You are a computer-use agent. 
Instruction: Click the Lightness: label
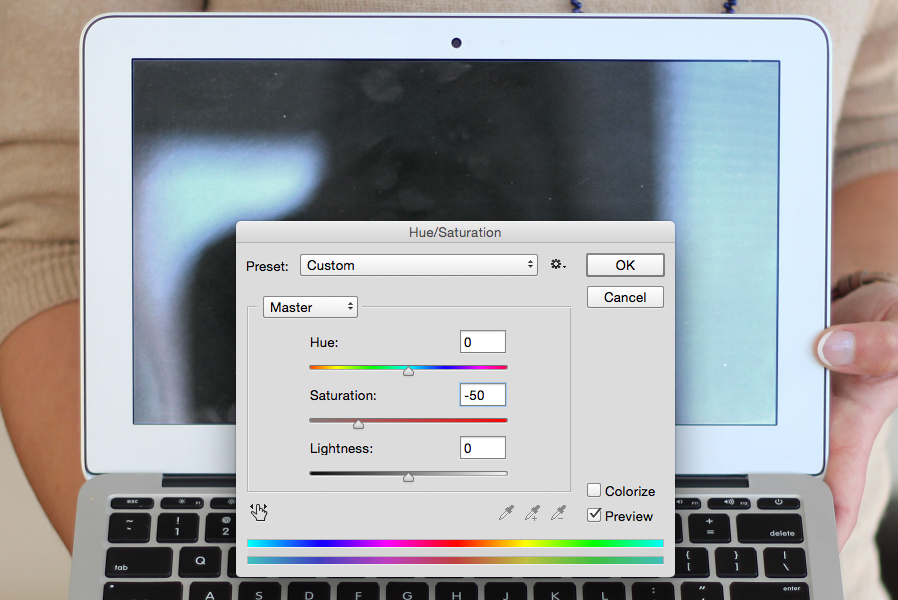click(x=341, y=448)
